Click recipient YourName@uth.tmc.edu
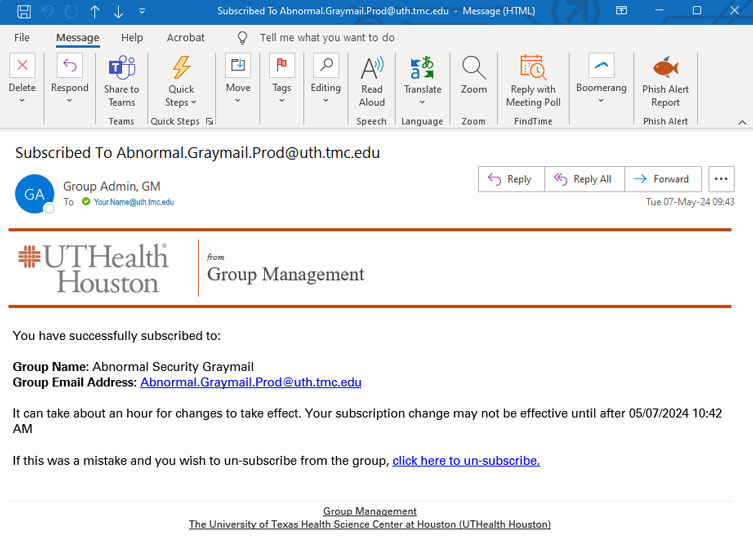The height and width of the screenshot is (542, 753). (x=134, y=202)
